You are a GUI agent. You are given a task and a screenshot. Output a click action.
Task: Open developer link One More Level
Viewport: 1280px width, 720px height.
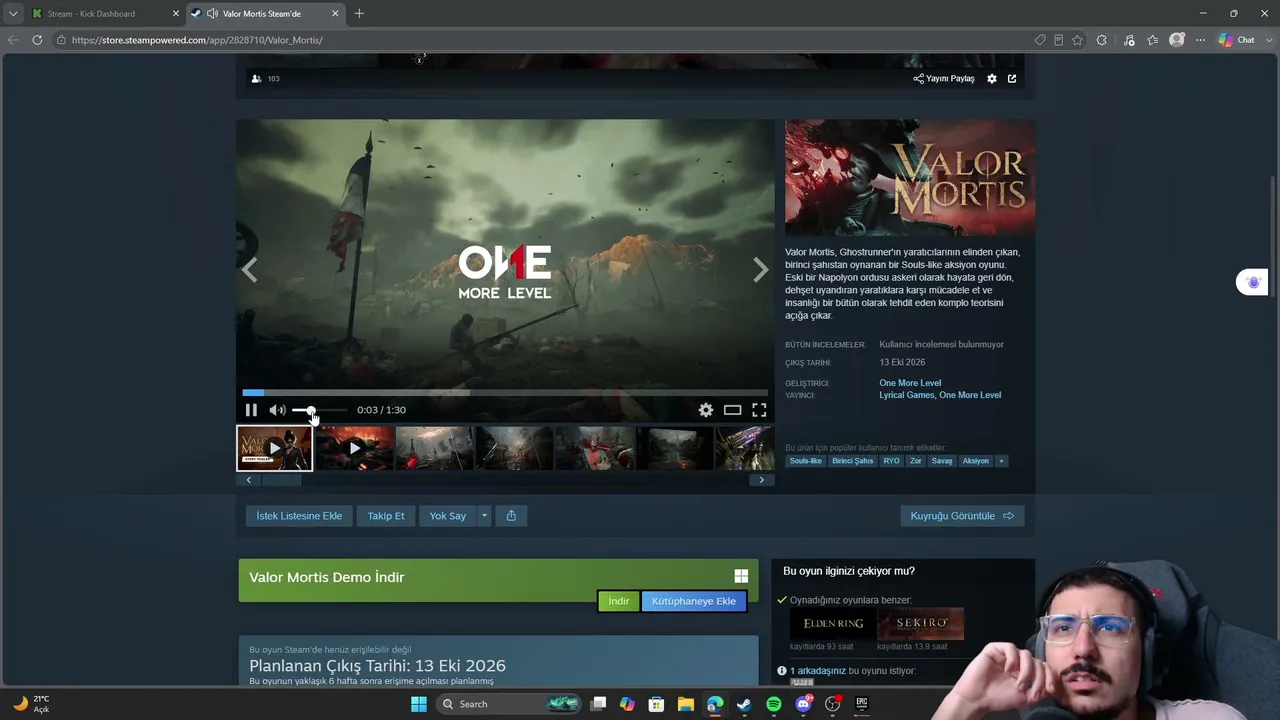point(910,383)
